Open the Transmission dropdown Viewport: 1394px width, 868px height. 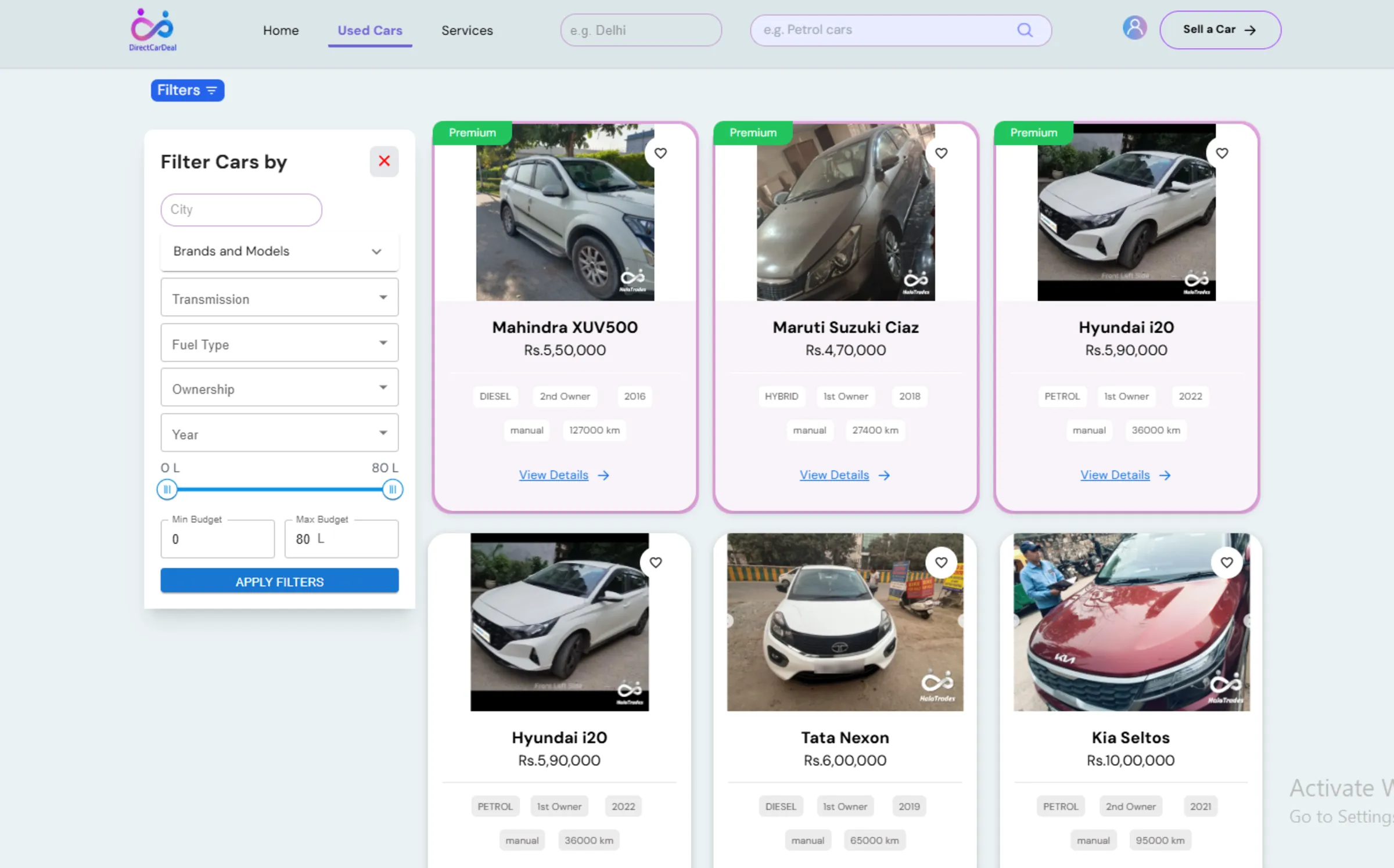(279, 297)
